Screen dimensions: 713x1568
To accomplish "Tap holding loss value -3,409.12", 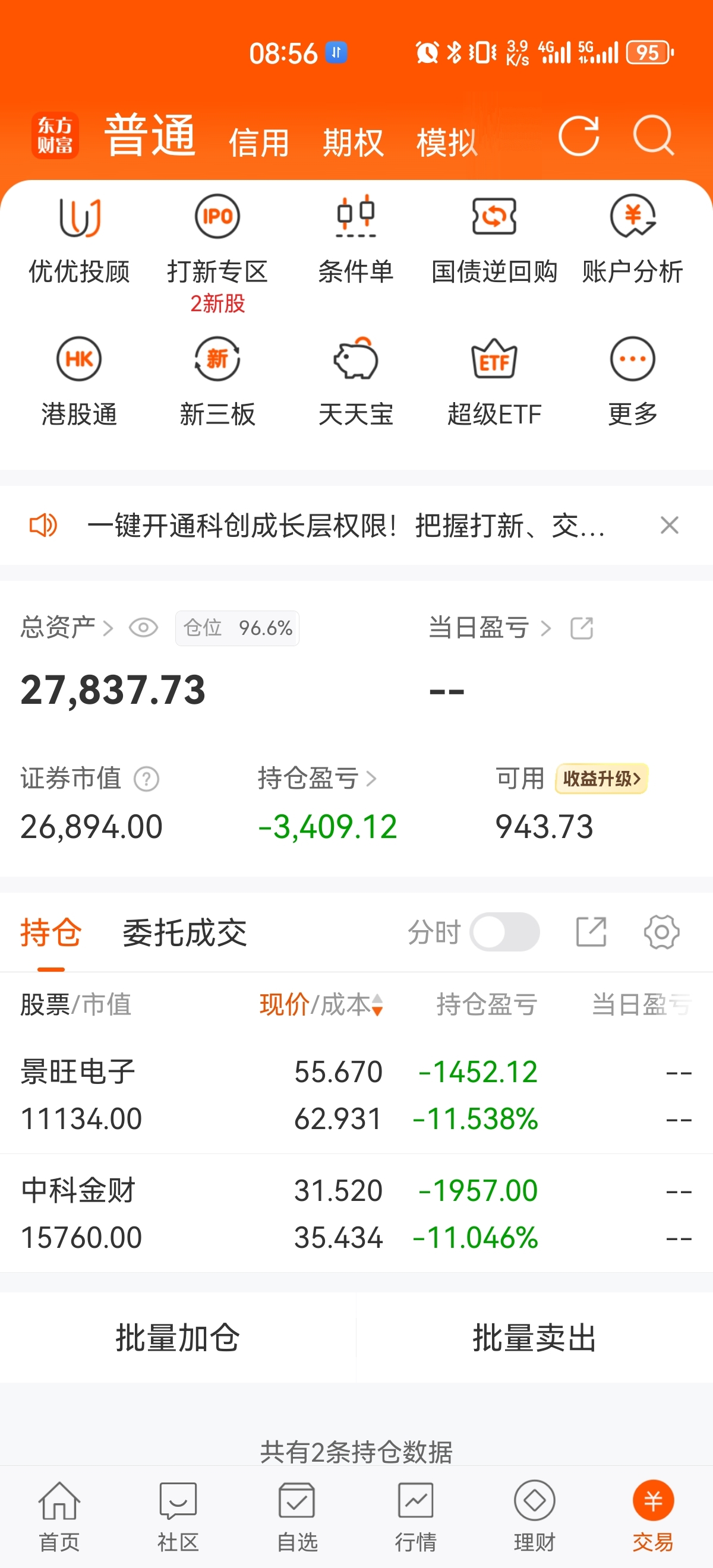I will pyautogui.click(x=327, y=827).
